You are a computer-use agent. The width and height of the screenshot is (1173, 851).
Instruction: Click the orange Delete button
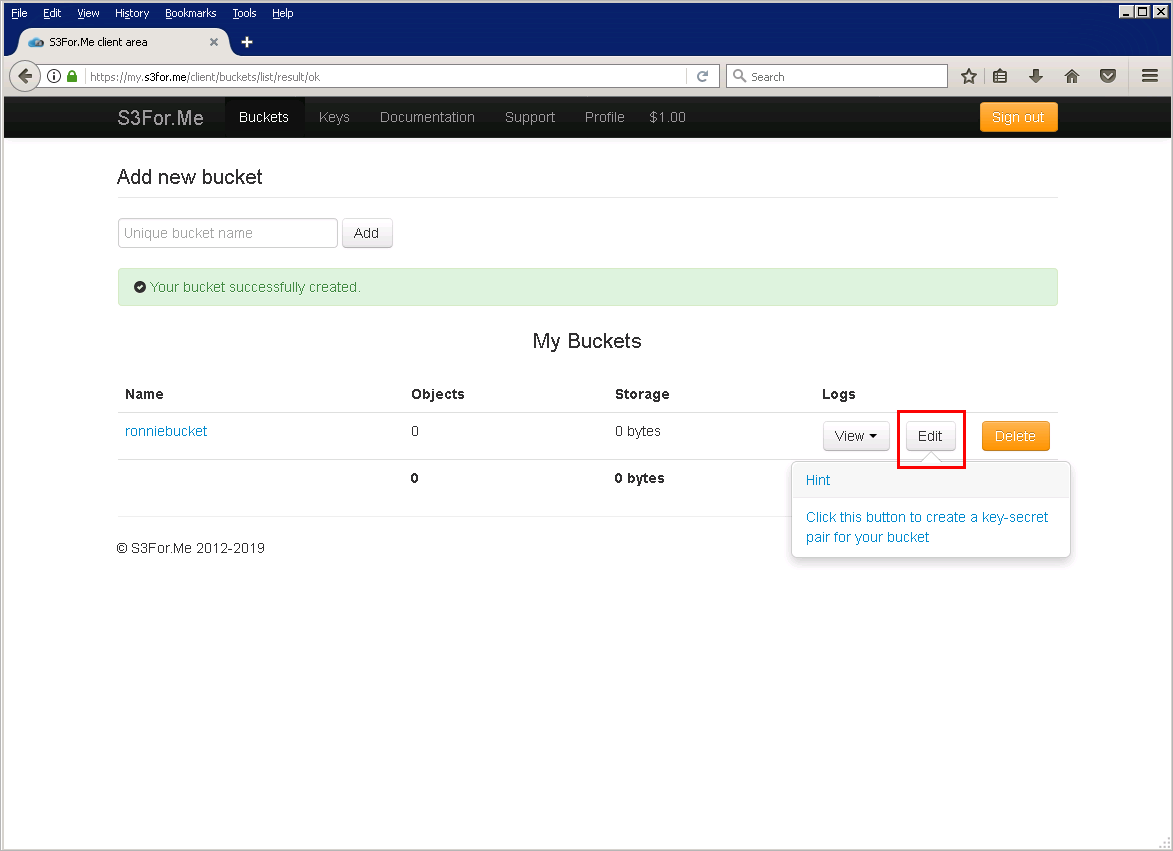(1015, 436)
